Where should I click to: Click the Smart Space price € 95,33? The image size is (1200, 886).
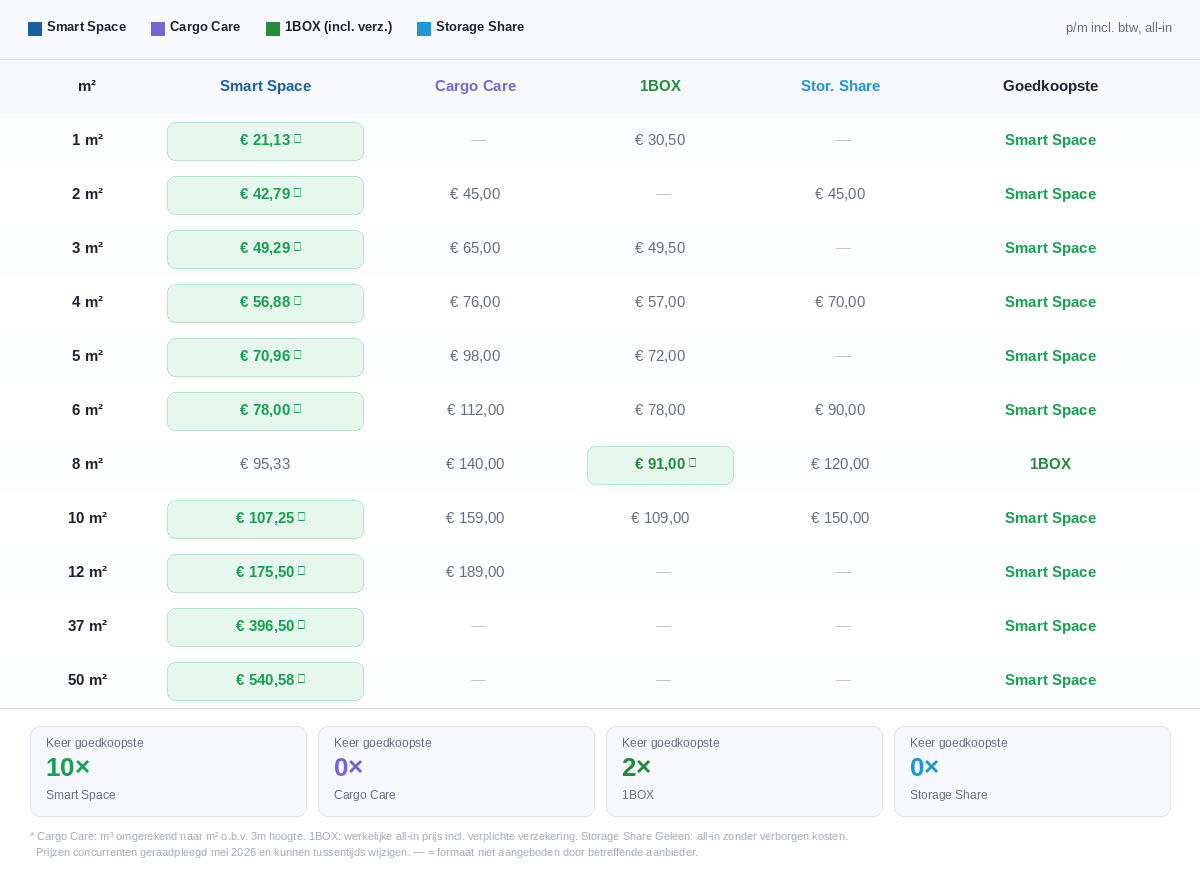265,464
